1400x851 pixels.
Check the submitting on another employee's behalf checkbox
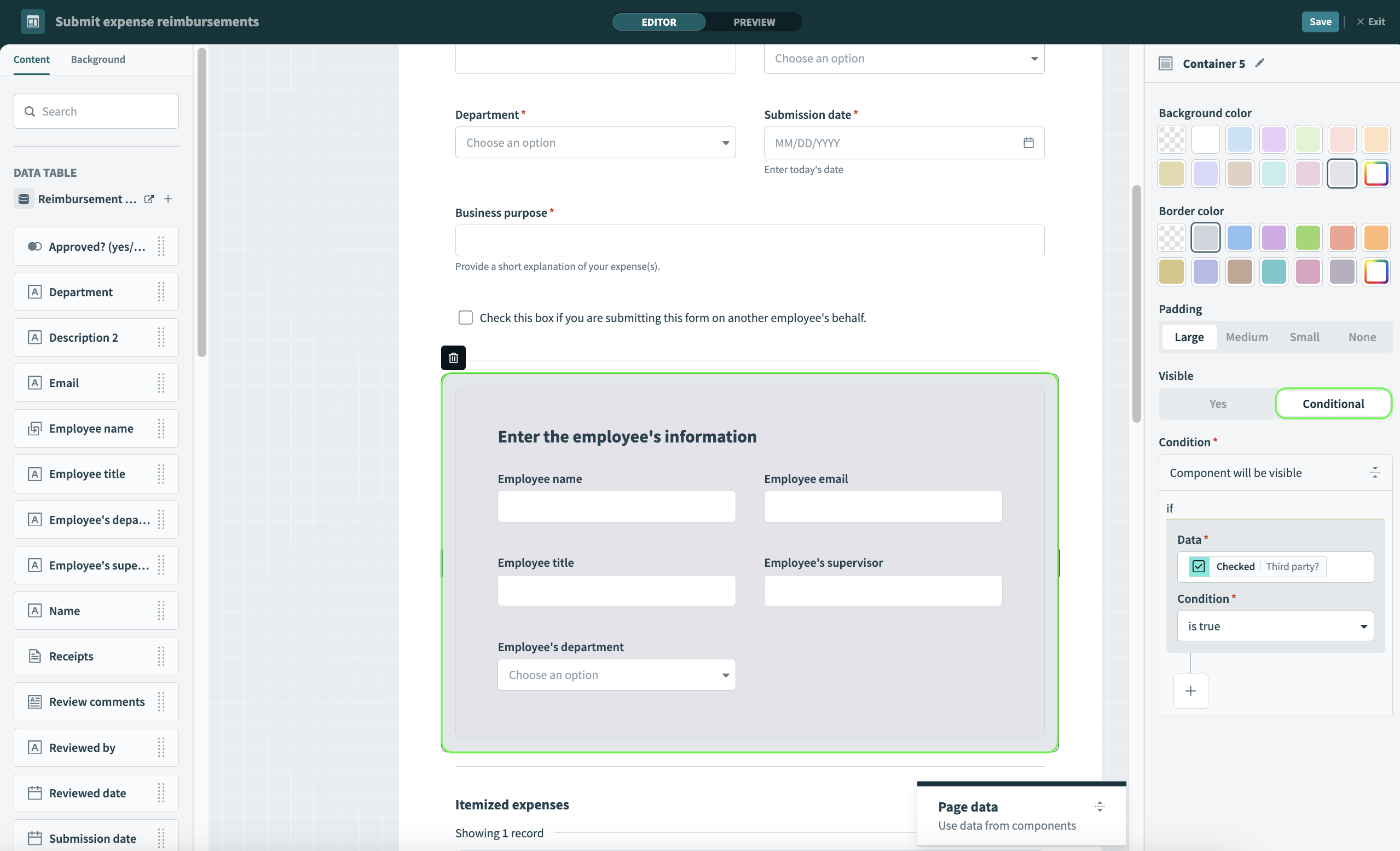click(465, 317)
